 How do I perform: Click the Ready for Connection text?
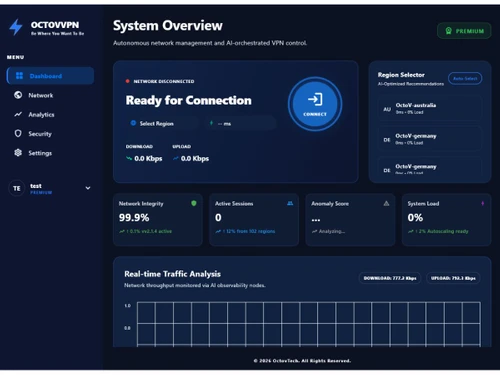189,100
